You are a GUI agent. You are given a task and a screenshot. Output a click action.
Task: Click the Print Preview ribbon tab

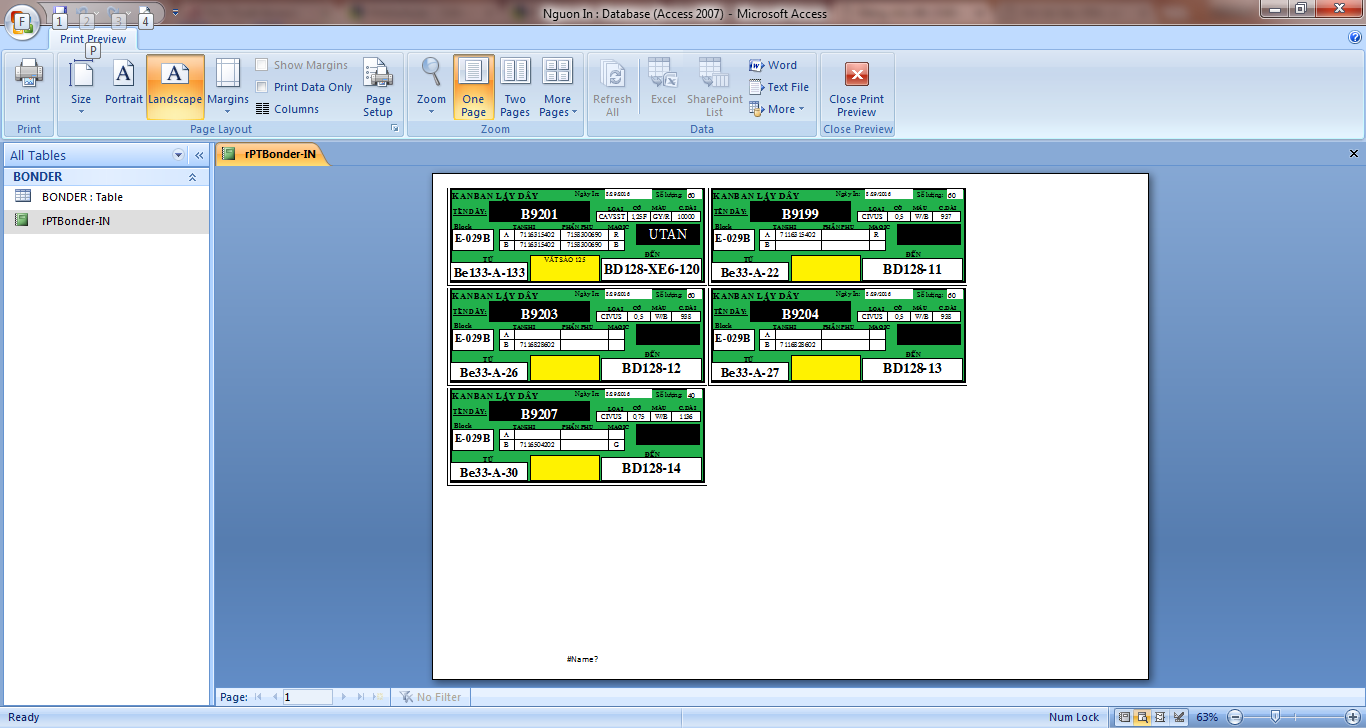tap(93, 39)
